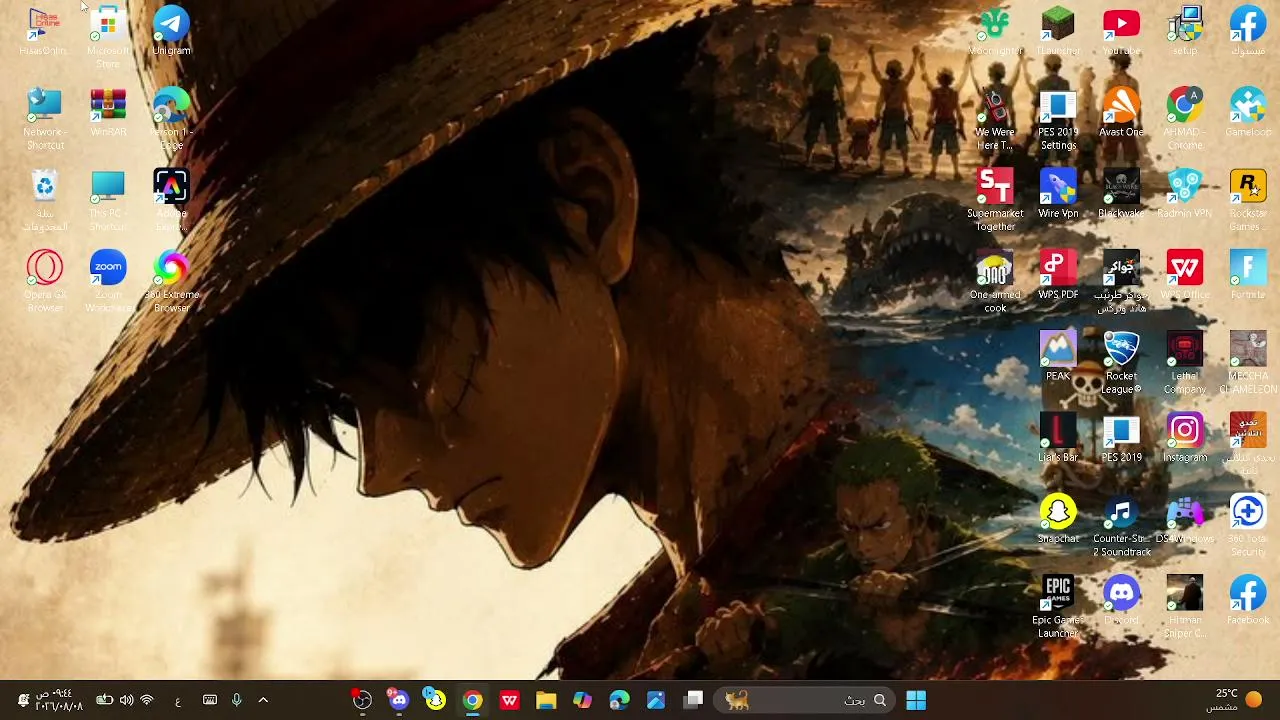Select the Supermarket Together icon

point(995,200)
